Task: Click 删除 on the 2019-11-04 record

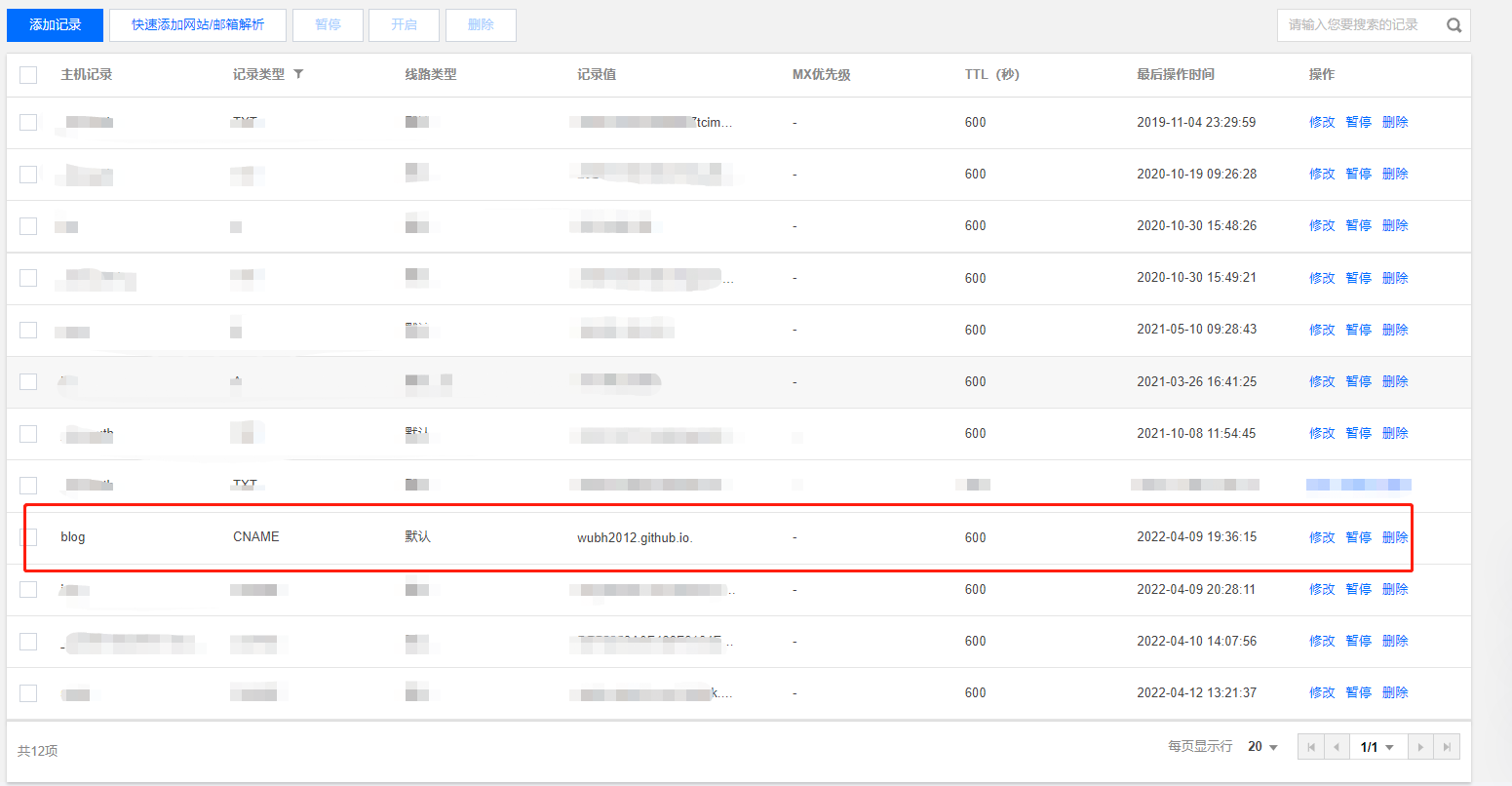Action: 1395,122
